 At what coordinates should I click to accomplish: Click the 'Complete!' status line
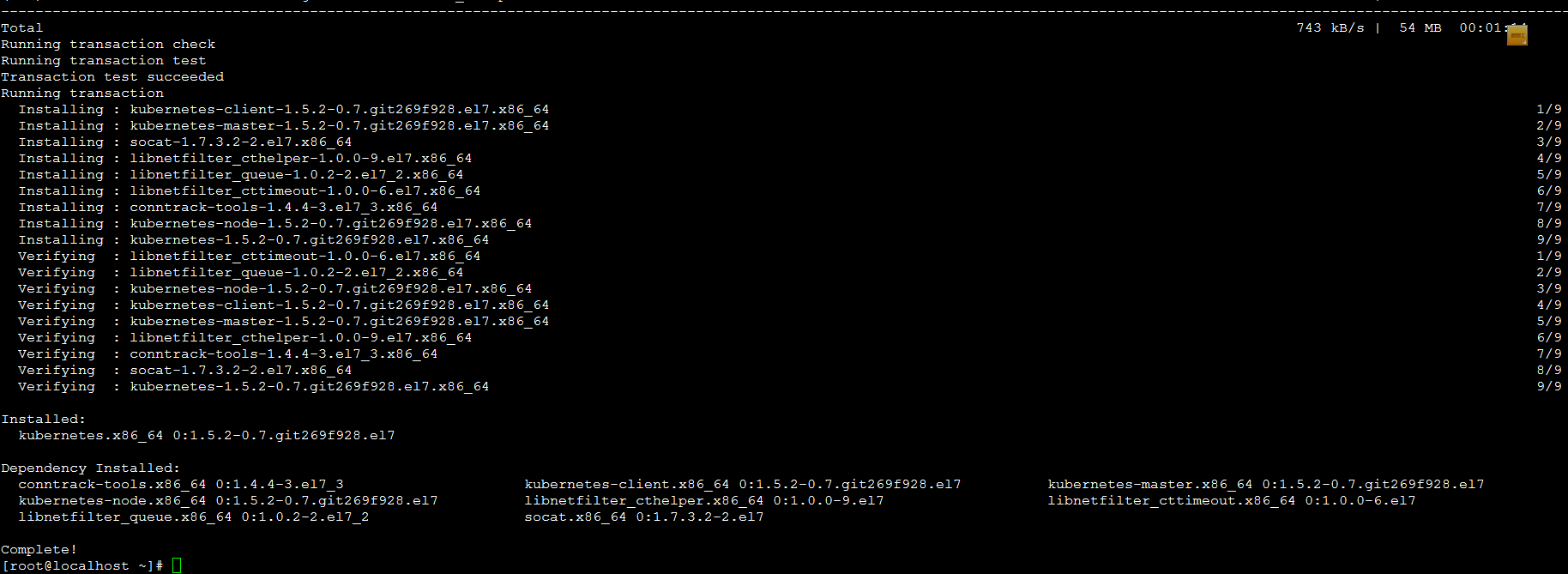(39, 549)
